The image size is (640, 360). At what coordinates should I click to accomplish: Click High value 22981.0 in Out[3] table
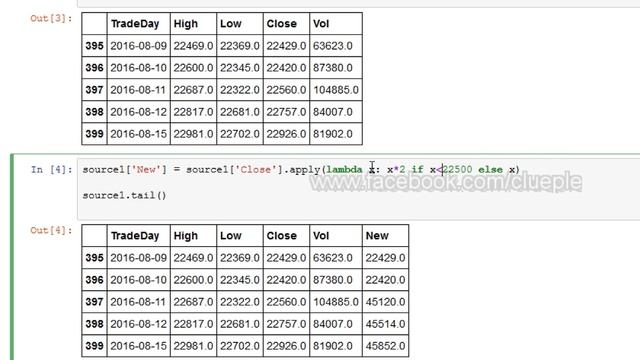[x=193, y=134]
